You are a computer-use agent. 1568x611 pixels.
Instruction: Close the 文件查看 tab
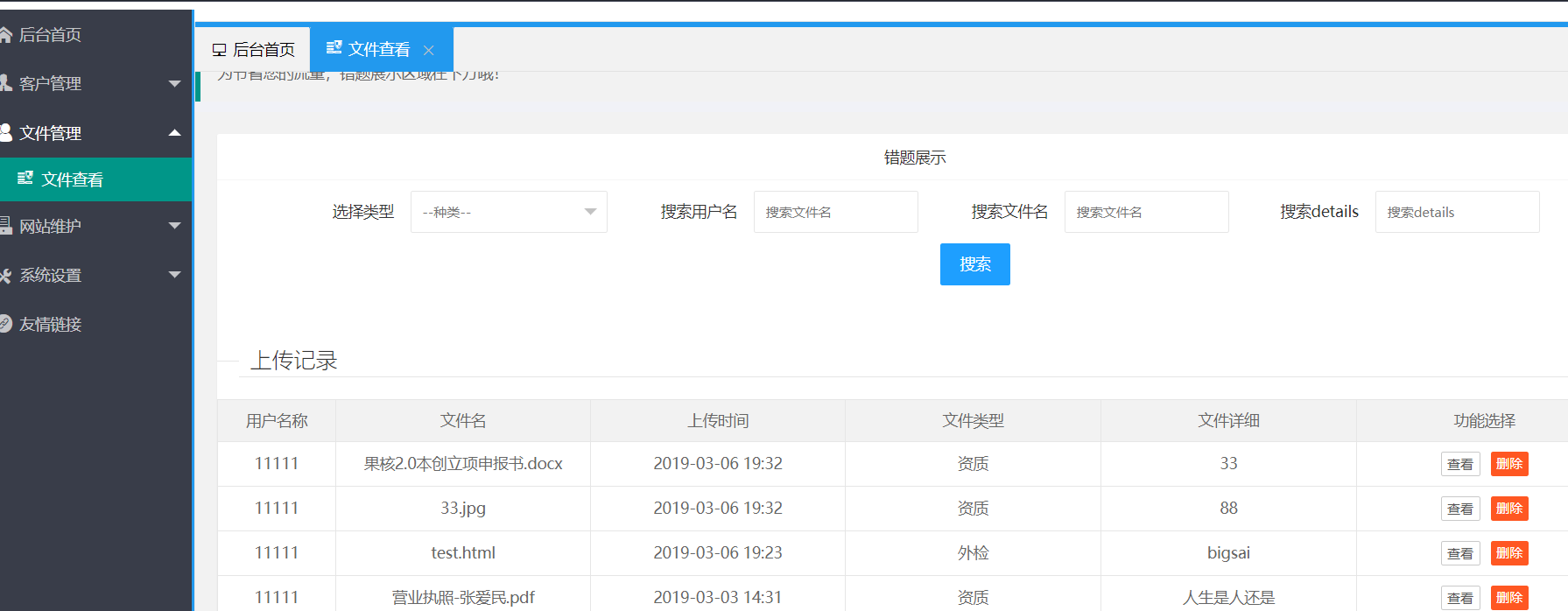428,50
